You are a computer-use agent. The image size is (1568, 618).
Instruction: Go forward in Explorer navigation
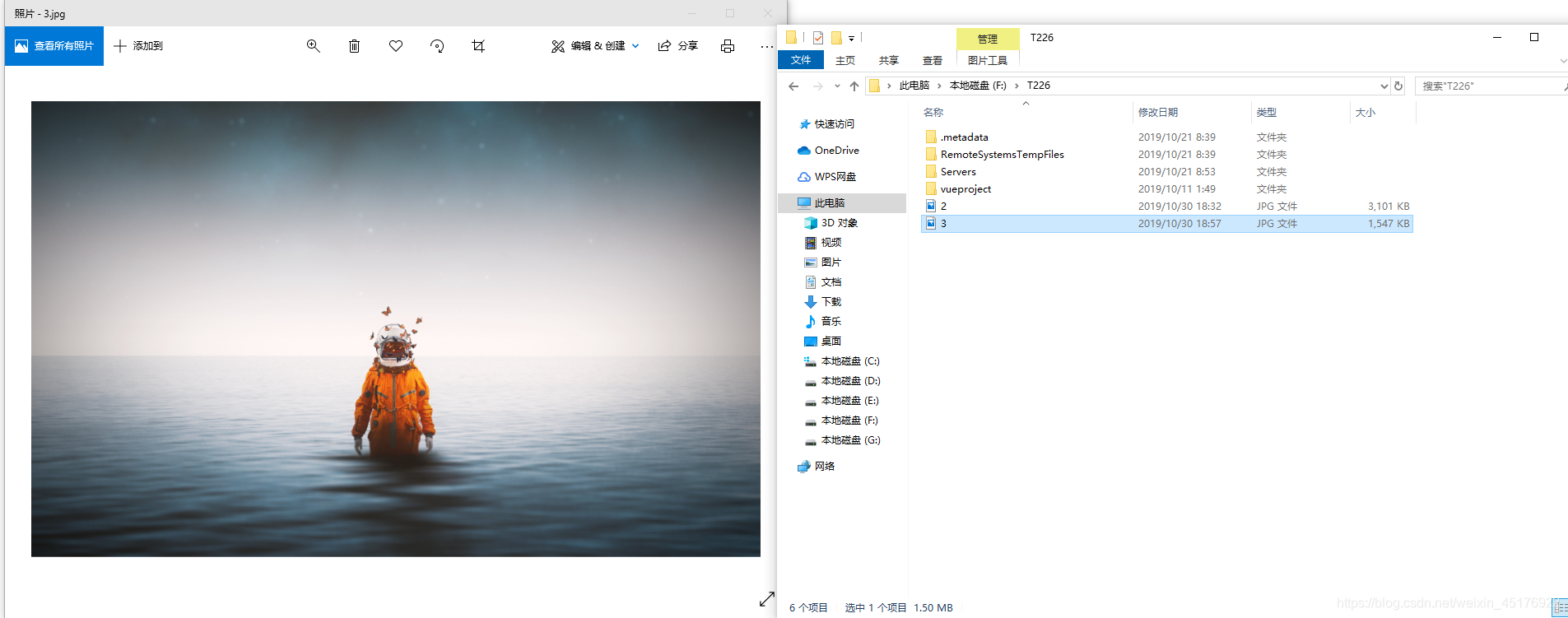(817, 86)
